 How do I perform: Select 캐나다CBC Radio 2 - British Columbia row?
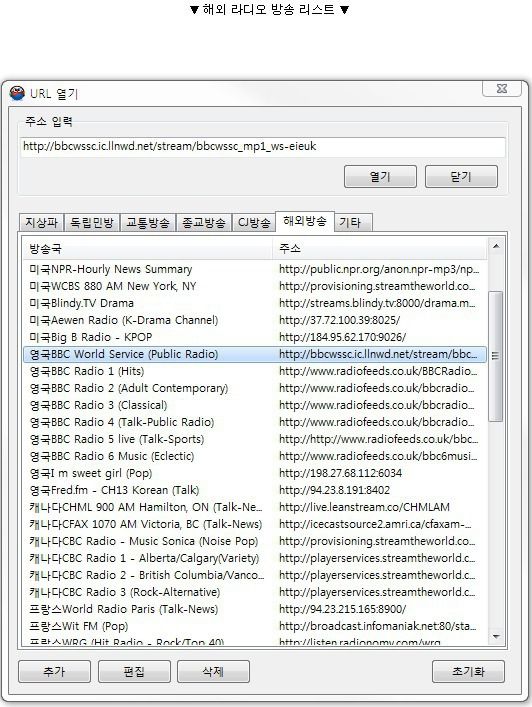pyautogui.click(x=255, y=575)
